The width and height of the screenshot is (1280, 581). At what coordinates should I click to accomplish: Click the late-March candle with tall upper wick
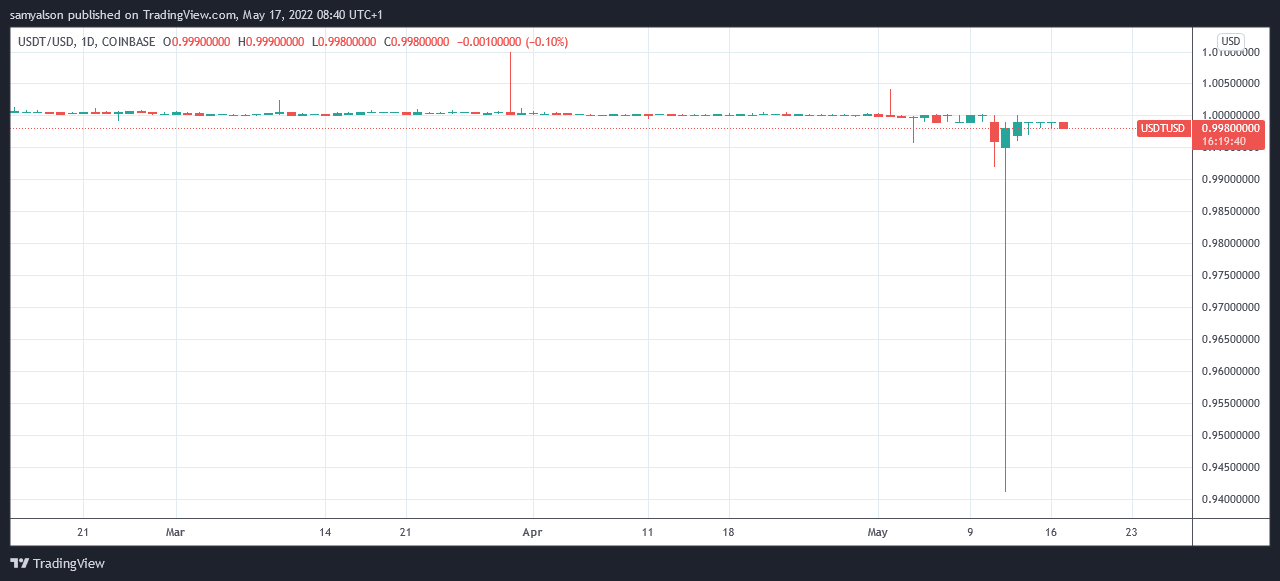[510, 83]
